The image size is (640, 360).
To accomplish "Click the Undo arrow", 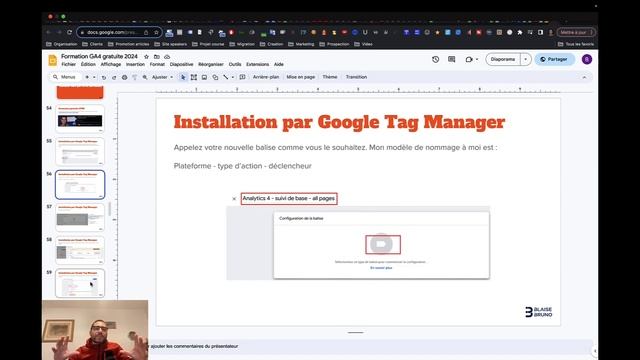I will [x=104, y=77].
